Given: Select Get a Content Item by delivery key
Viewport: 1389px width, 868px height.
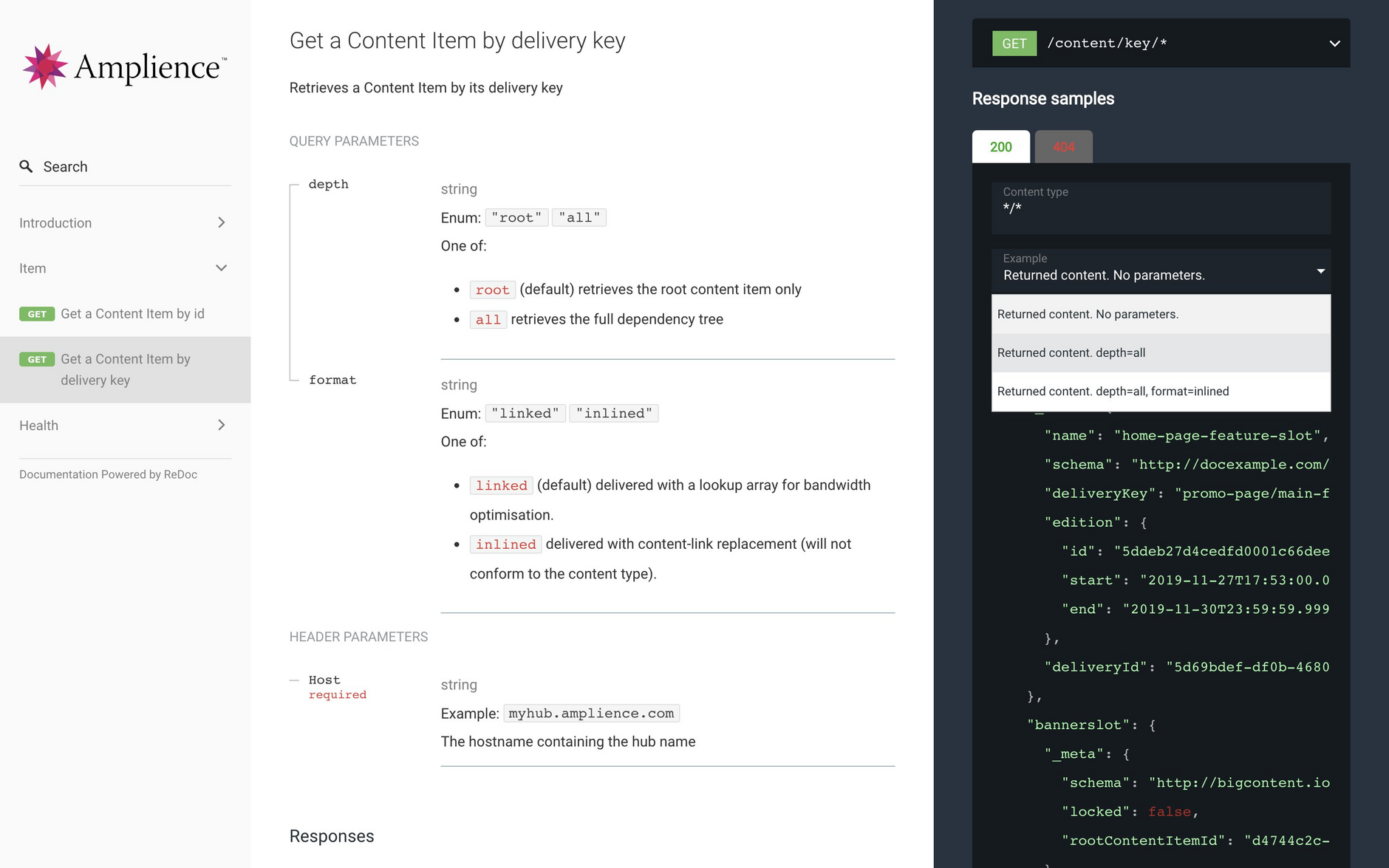Looking at the screenshot, I should coord(126,369).
